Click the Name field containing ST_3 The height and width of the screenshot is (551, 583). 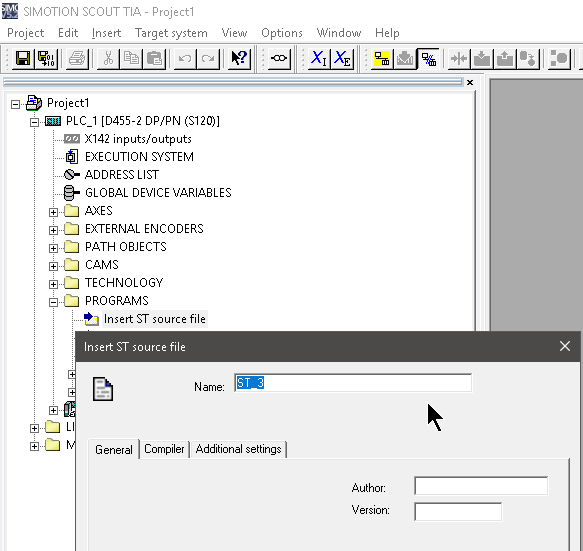(x=353, y=383)
